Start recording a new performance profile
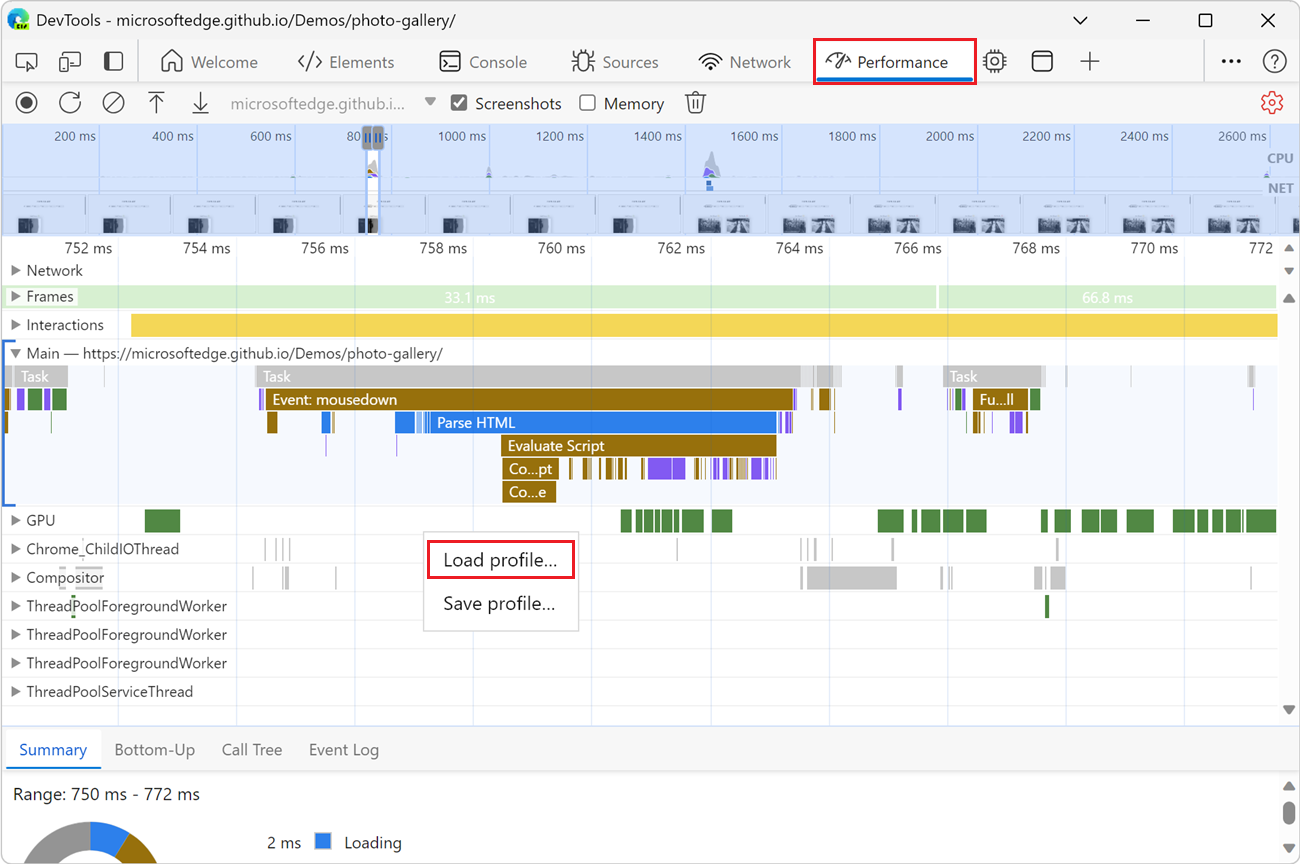Screen dimensions: 1300x864 (26, 102)
